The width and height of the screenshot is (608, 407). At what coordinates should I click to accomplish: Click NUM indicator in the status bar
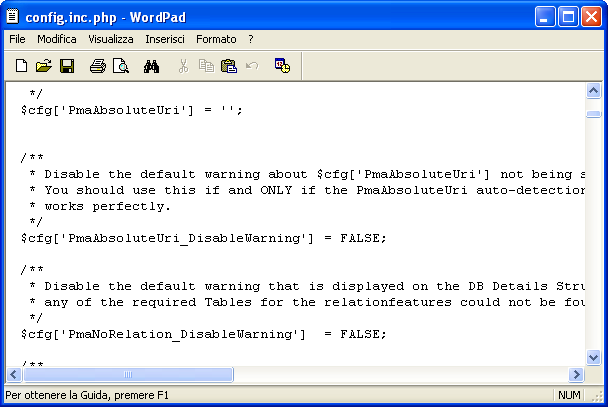pyautogui.click(x=569, y=395)
